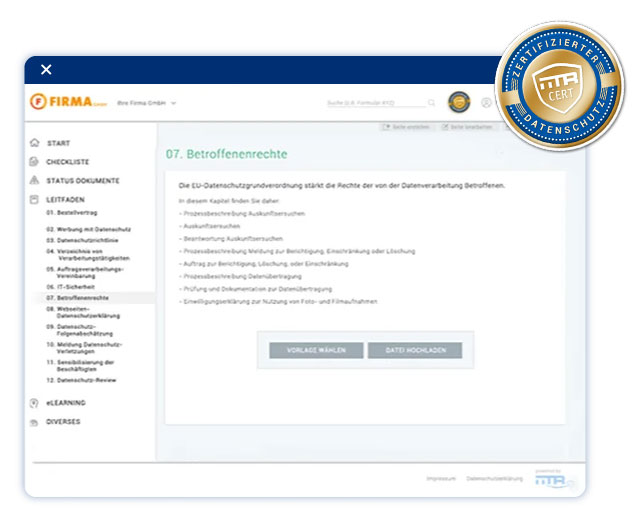
Task: Click the orange FIRMA logo
Action: coord(68,101)
